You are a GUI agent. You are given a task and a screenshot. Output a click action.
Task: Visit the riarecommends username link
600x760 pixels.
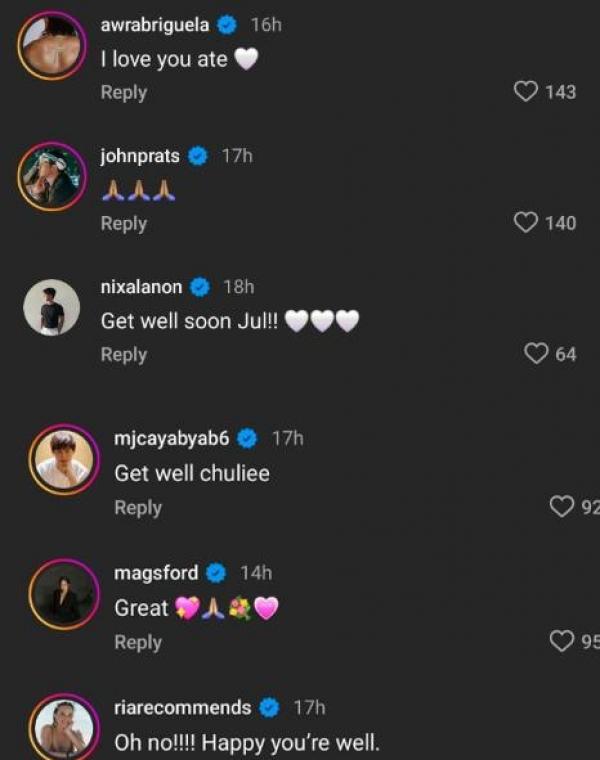point(183,708)
